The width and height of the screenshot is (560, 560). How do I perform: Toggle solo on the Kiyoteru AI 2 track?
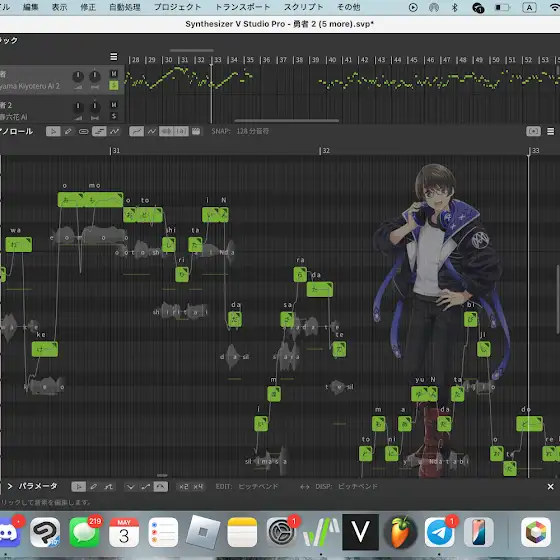click(114, 85)
